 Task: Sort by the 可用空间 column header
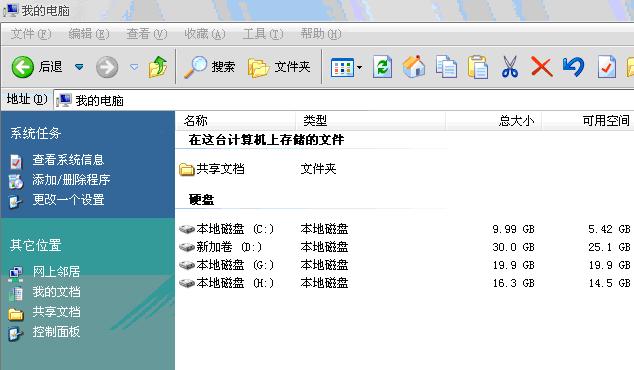pos(588,121)
